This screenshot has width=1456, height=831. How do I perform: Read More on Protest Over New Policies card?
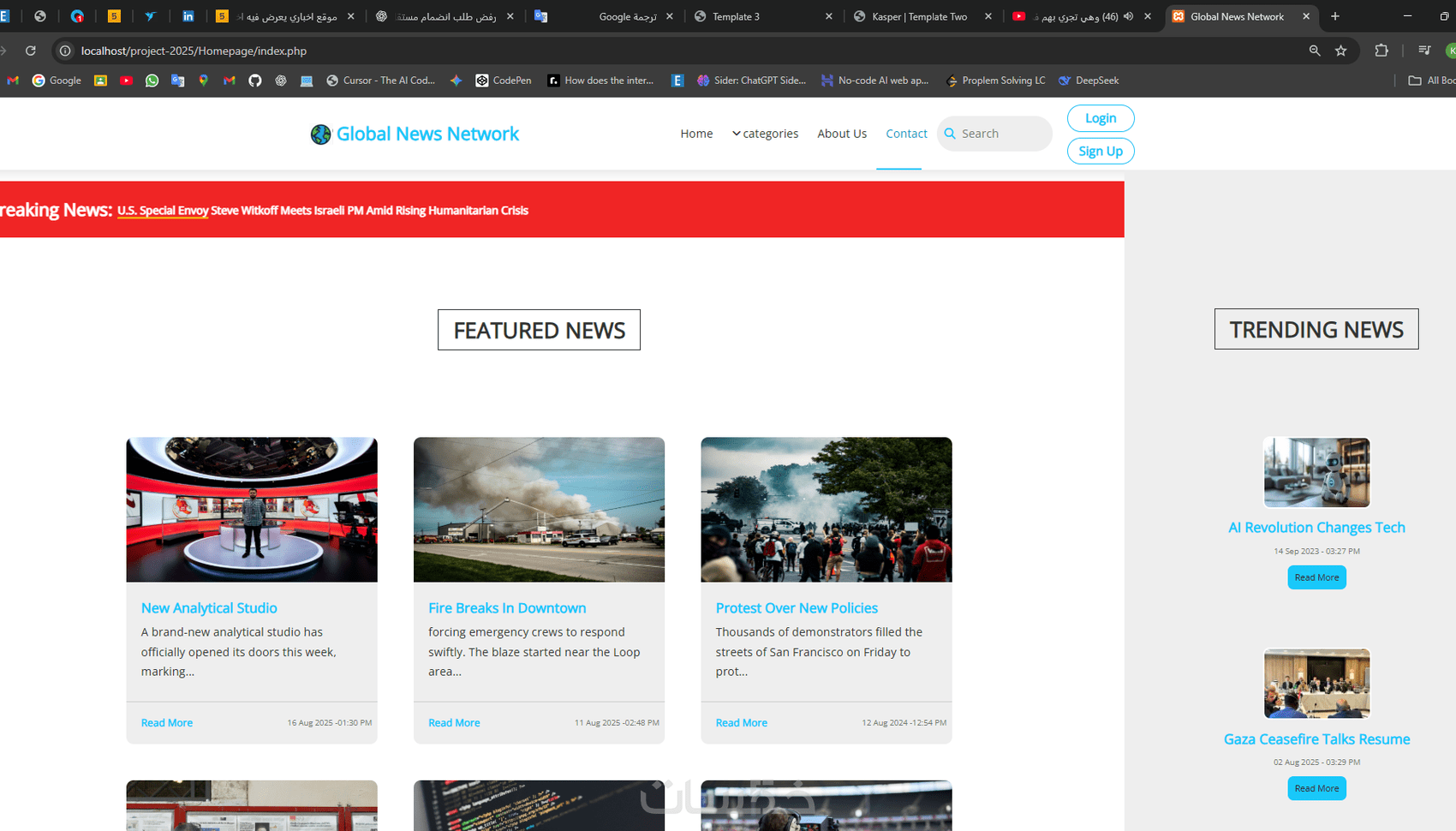click(742, 723)
